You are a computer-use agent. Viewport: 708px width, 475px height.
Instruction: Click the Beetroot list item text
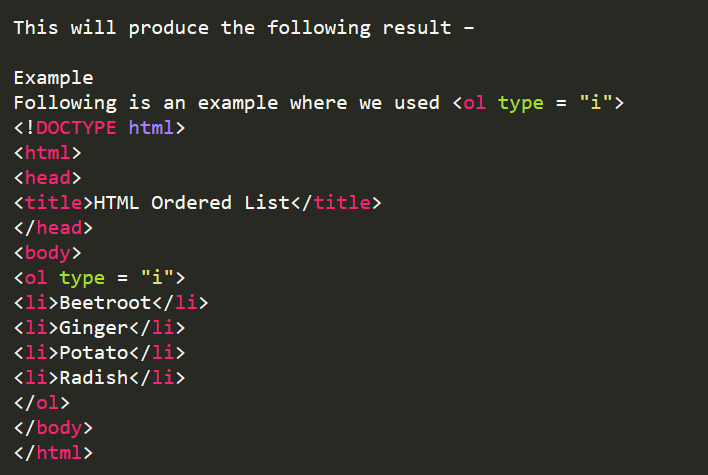[x=105, y=303]
